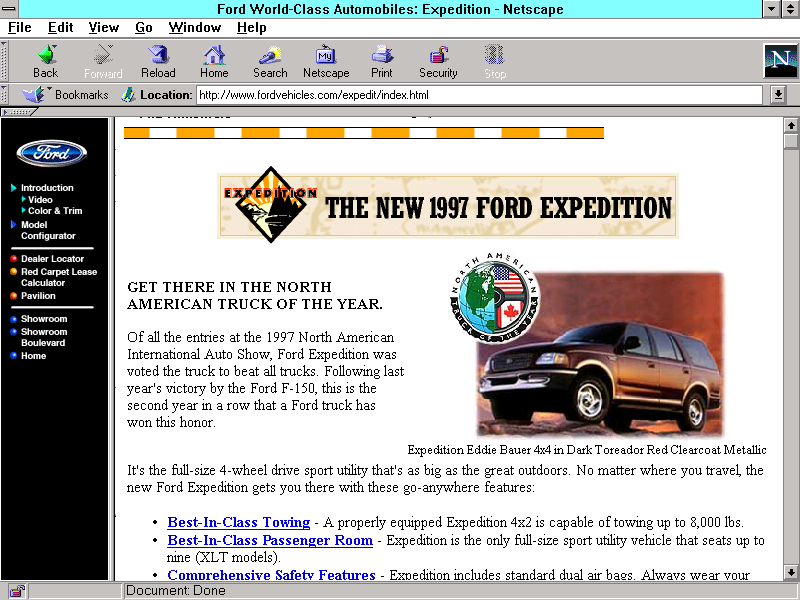Open the Bookmarks quickfile icon
This screenshot has width=800, height=600.
point(34,95)
